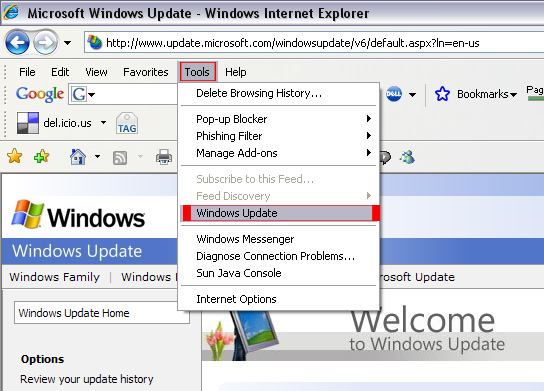Click the Google toolbar logo

(x=40, y=94)
